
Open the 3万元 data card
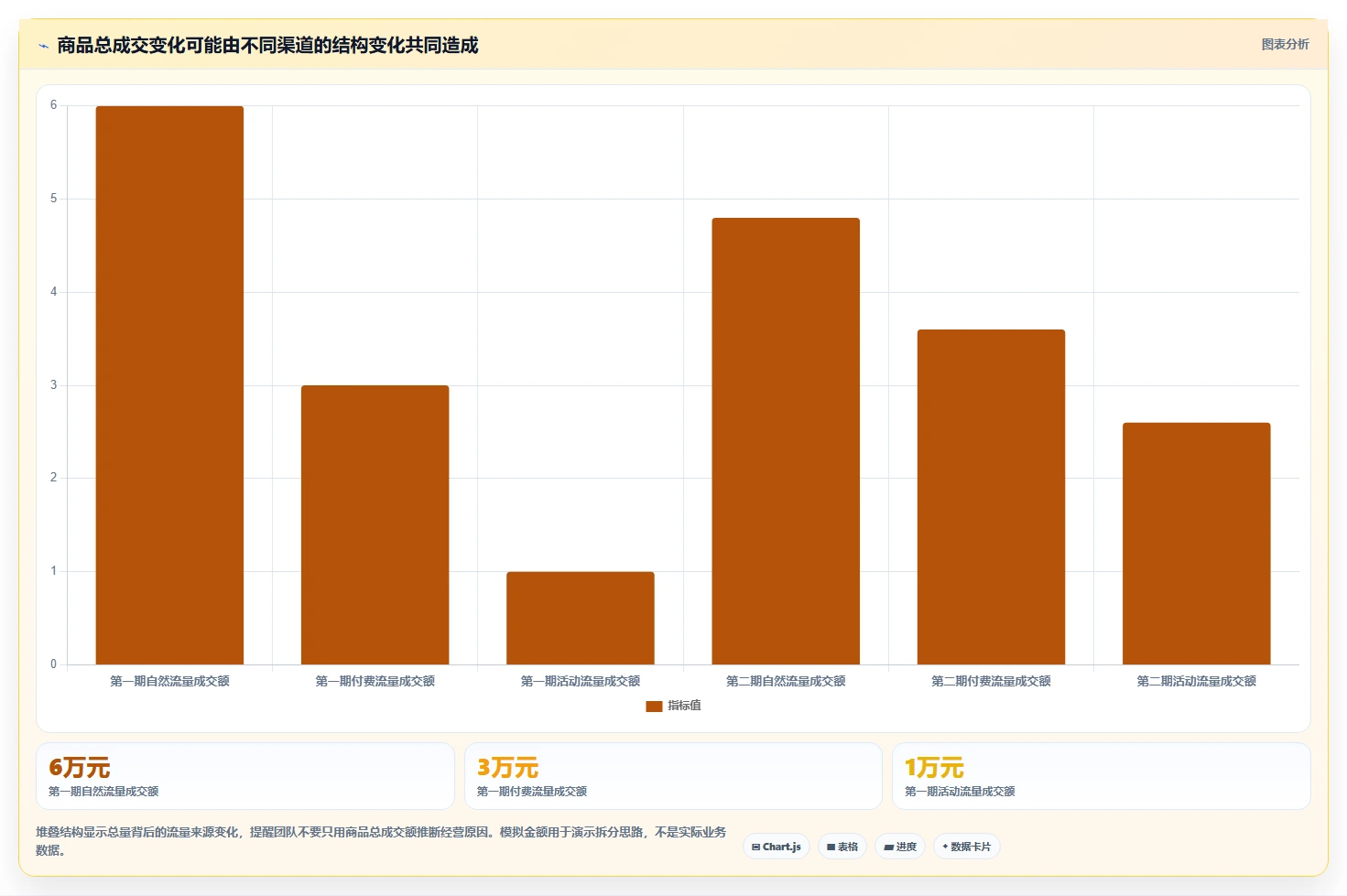(673, 776)
